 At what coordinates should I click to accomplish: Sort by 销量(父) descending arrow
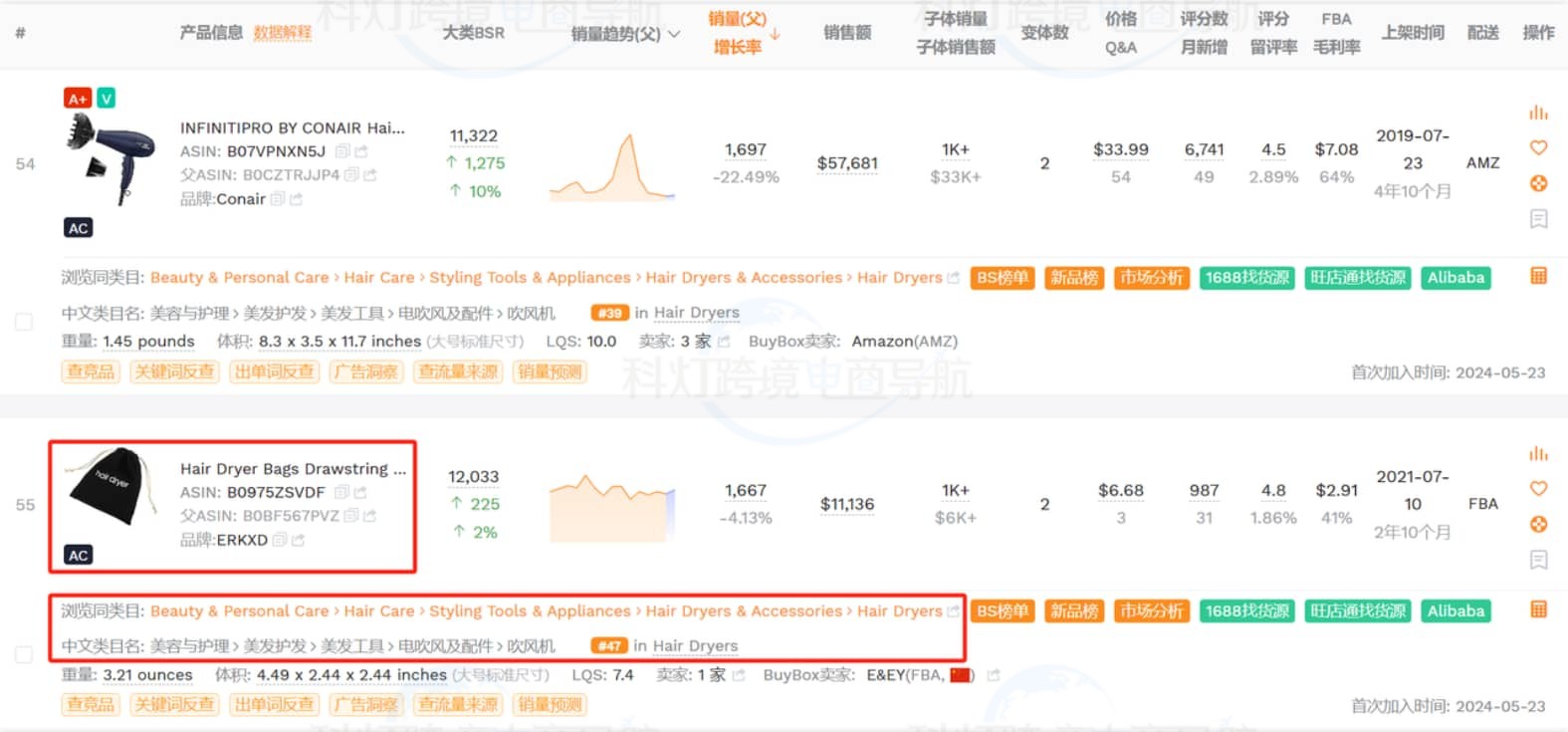[x=775, y=34]
